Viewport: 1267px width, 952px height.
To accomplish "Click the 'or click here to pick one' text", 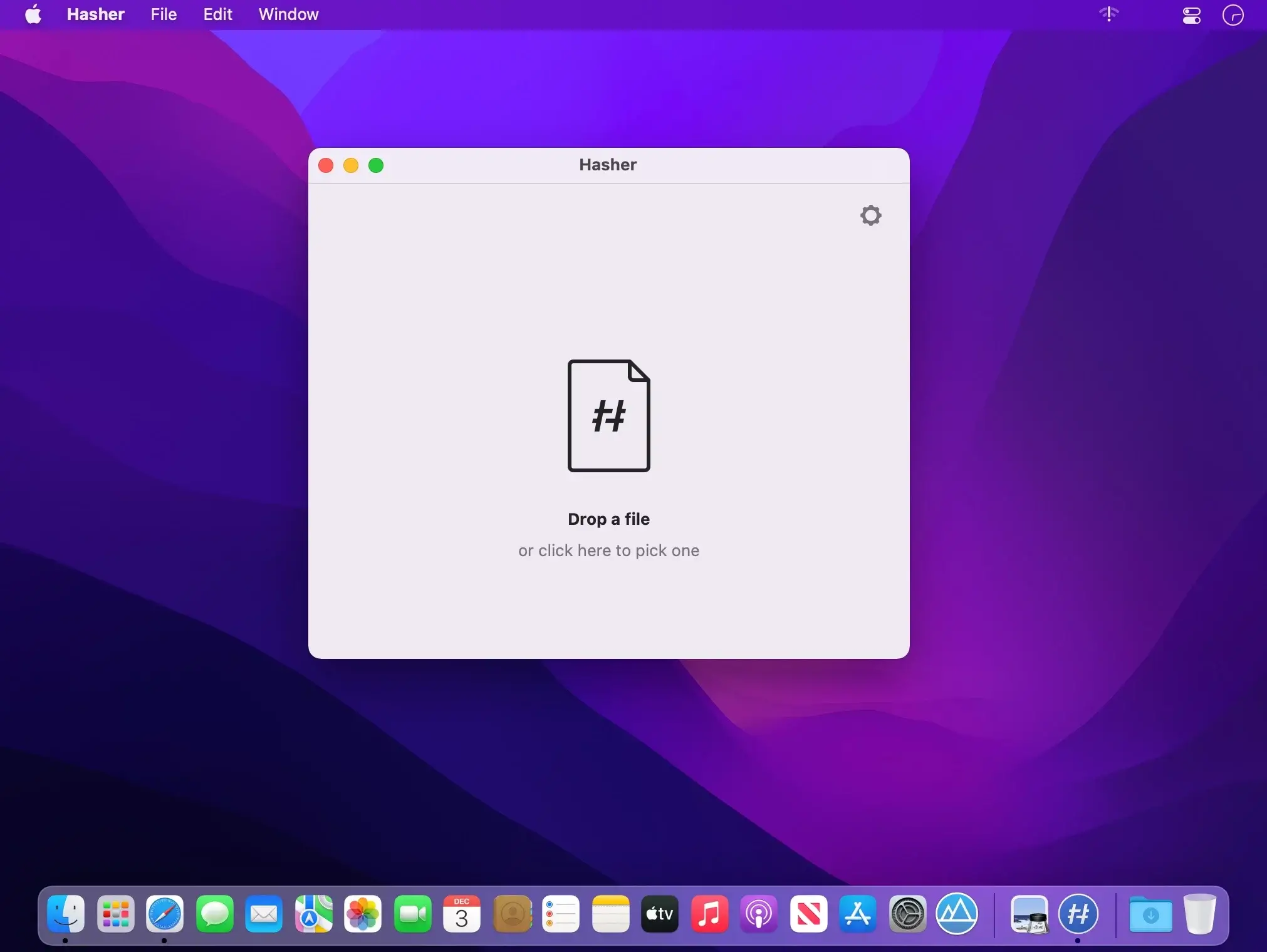I will pyautogui.click(x=608, y=551).
